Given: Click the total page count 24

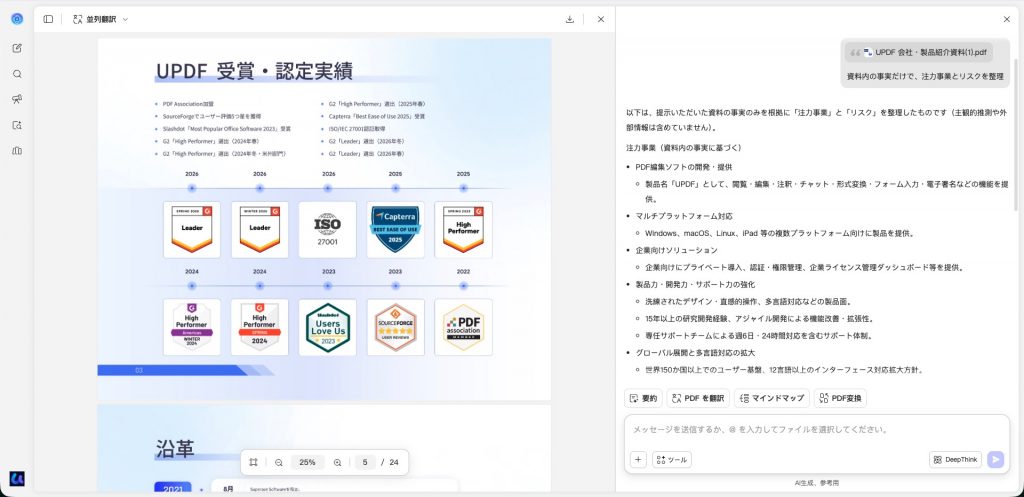Looking at the screenshot, I should [394, 462].
